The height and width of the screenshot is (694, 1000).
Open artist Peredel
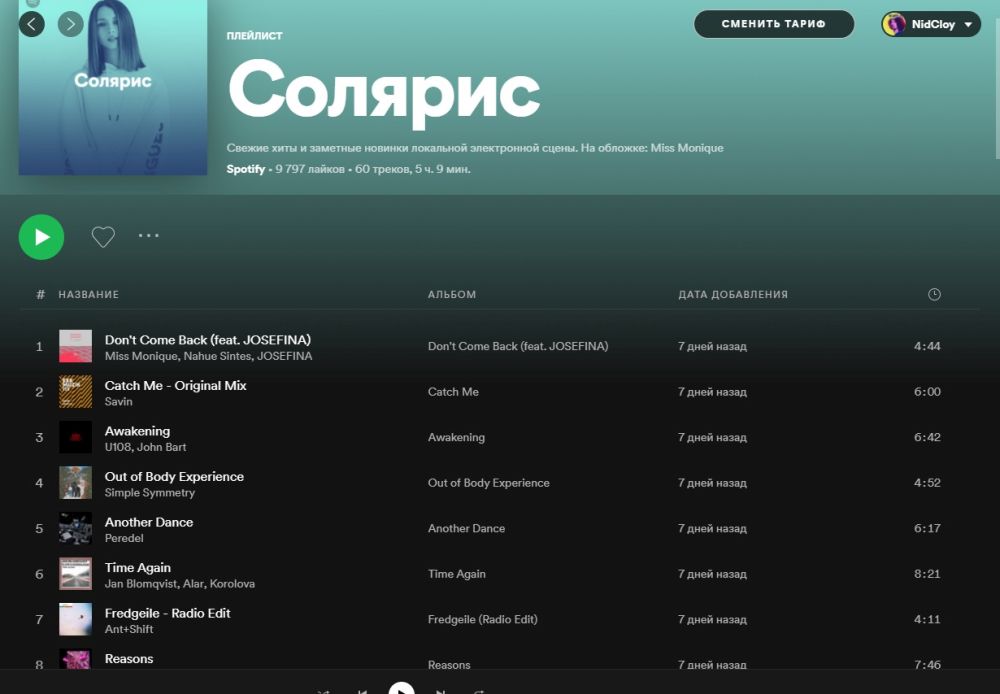click(x=124, y=538)
